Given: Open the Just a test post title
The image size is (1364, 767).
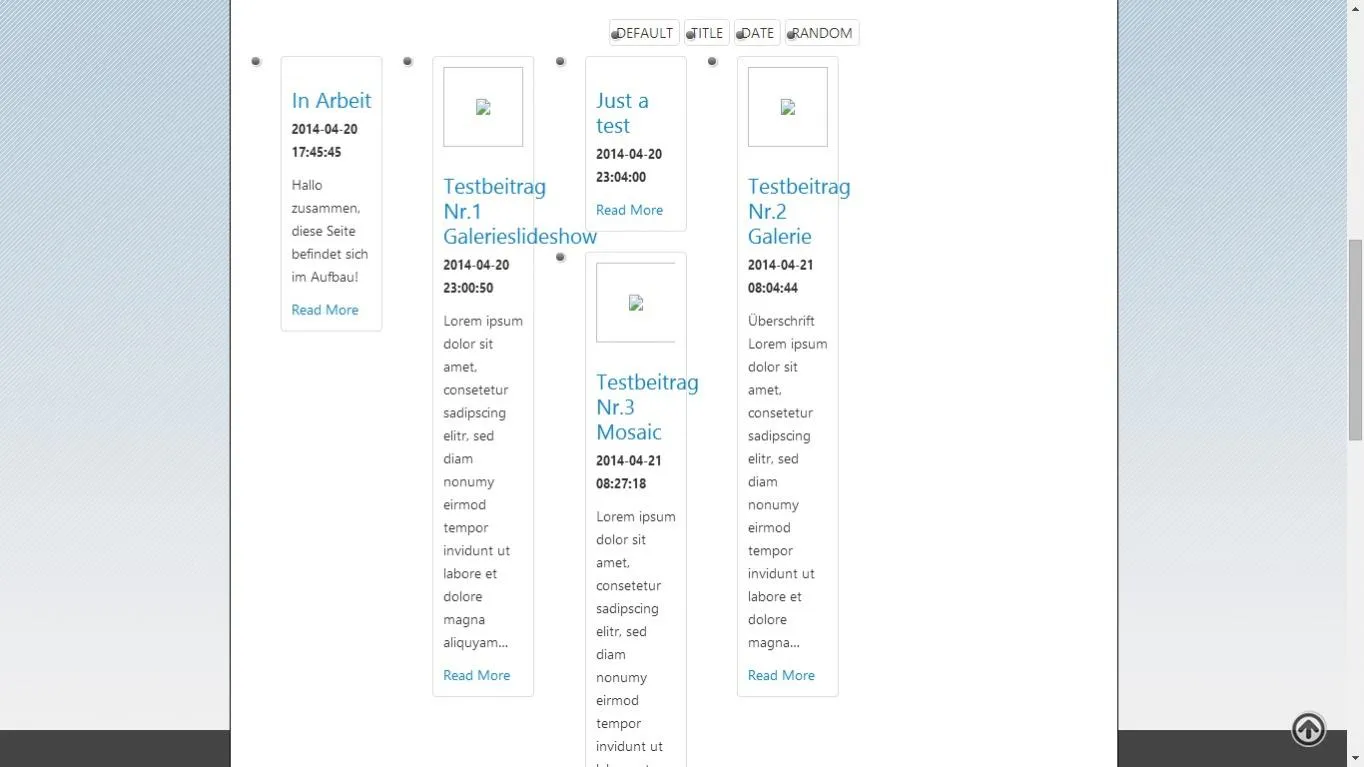Looking at the screenshot, I should [622, 113].
